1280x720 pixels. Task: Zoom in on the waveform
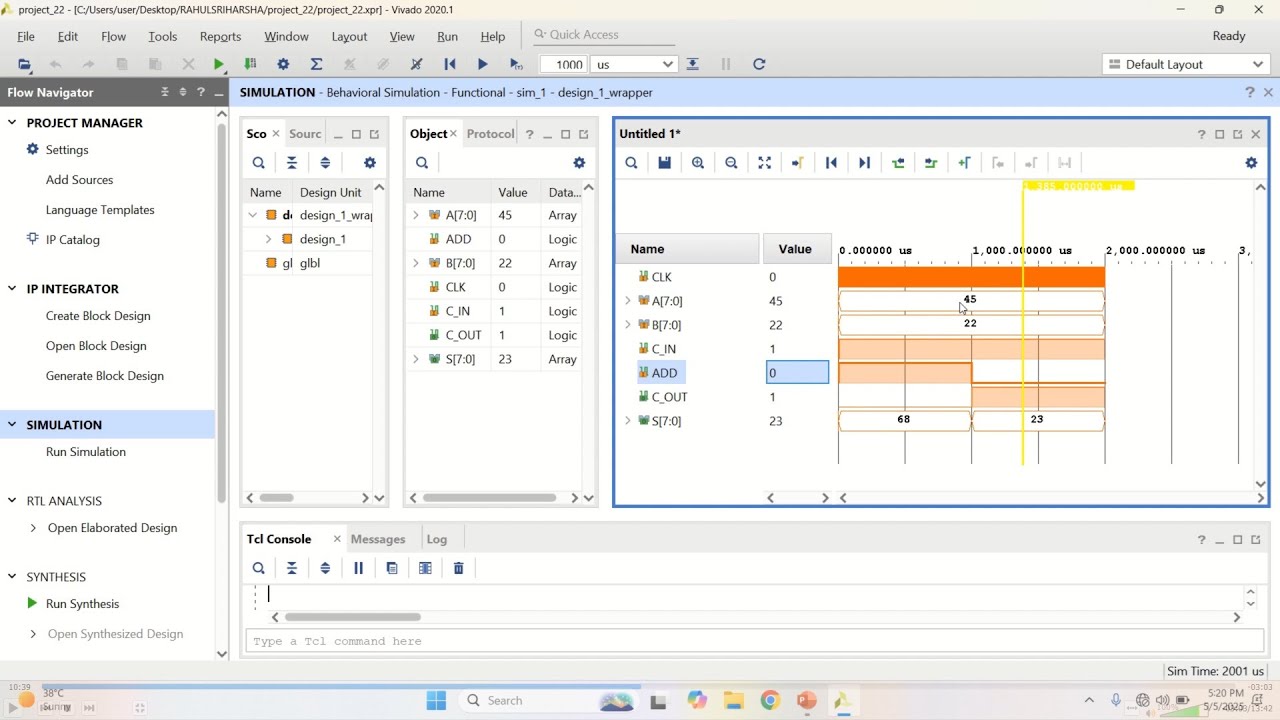698,163
